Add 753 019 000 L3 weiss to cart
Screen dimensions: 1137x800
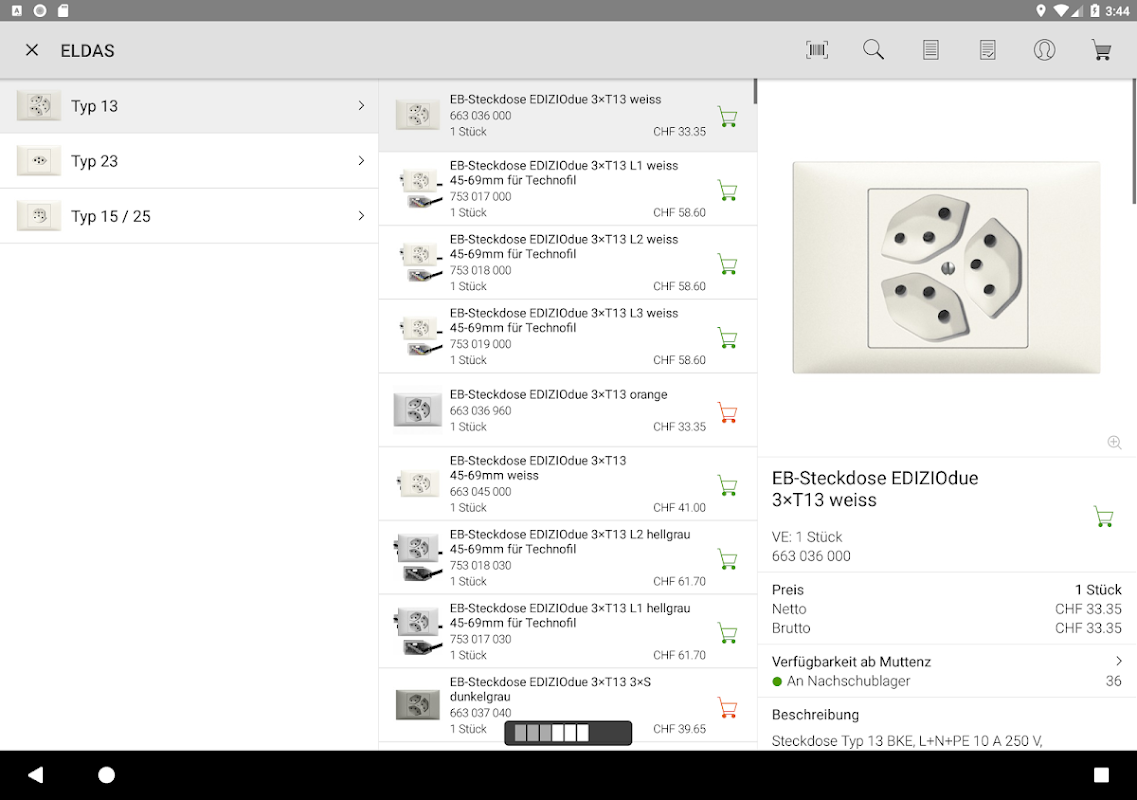click(x=727, y=338)
